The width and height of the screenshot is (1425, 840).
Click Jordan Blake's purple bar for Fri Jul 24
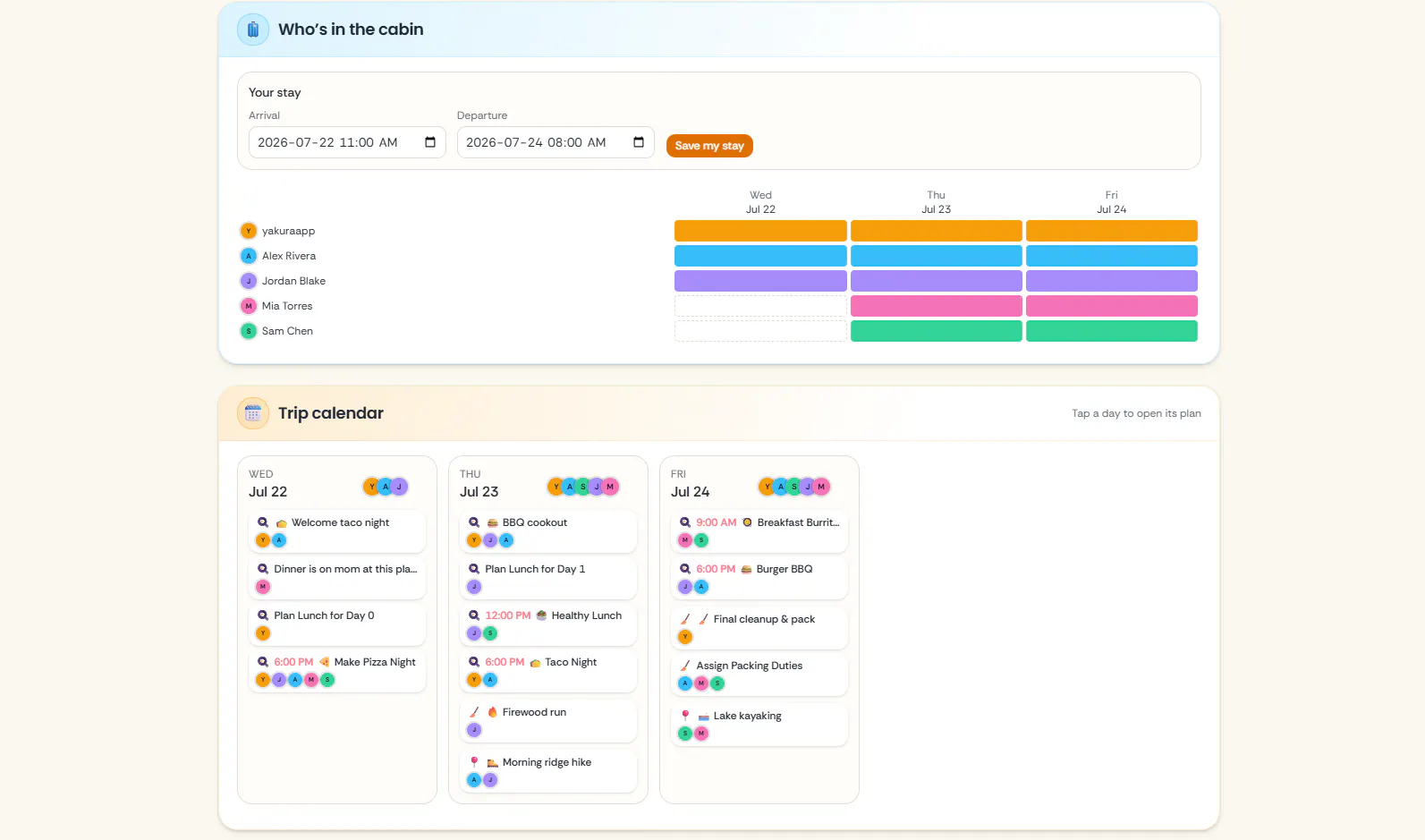1111,281
